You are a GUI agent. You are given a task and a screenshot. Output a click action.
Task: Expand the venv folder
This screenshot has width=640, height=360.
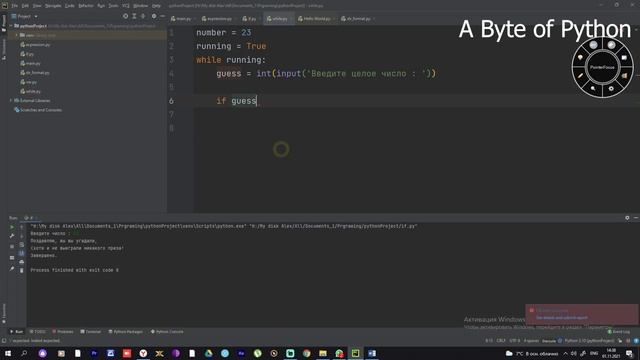[17, 35]
